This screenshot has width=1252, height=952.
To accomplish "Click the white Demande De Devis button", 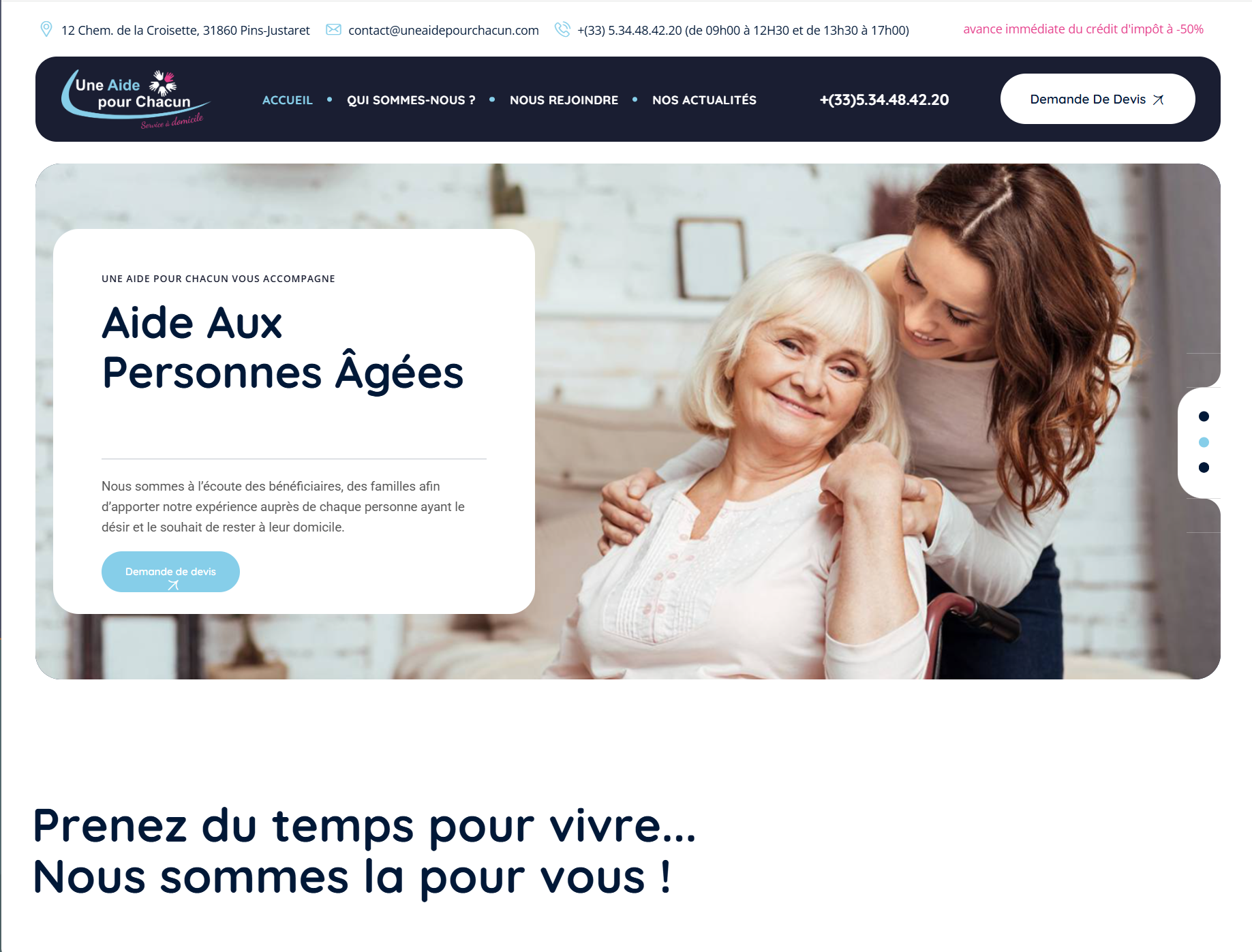I will coord(1097,99).
